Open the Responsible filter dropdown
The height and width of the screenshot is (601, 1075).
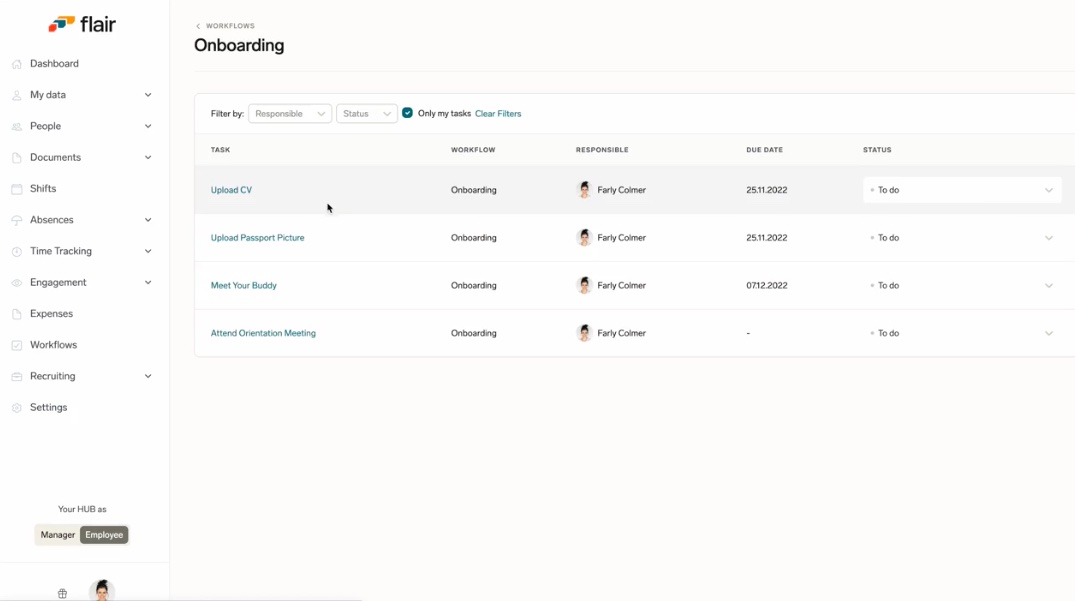290,114
